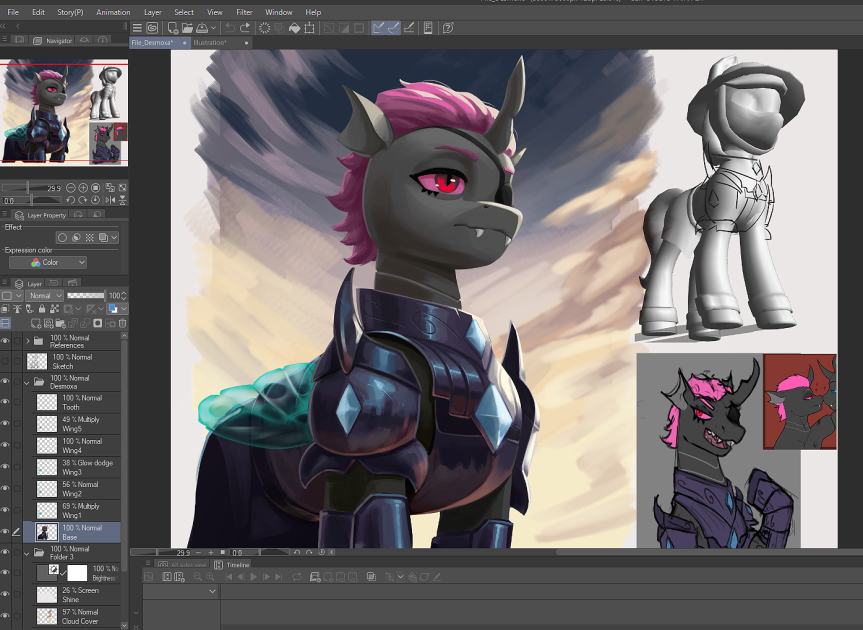Click Rotate left in the Navigator

coord(70,200)
